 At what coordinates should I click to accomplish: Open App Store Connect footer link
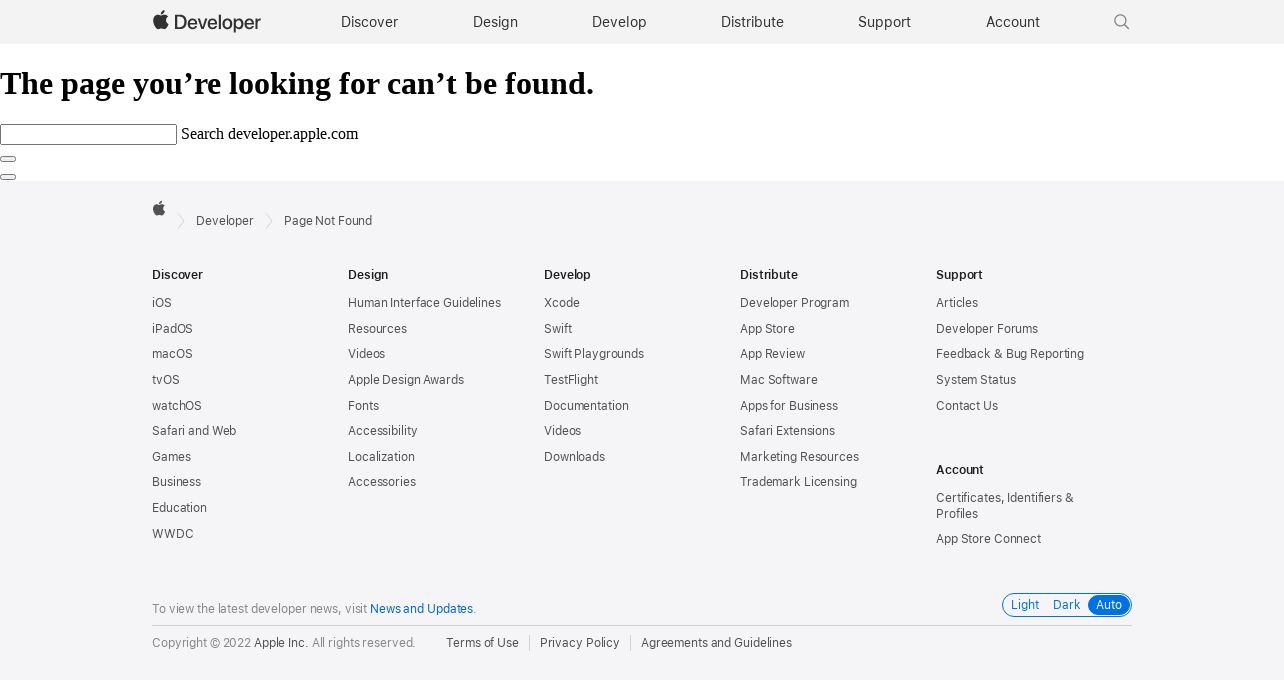pyautogui.click(x=988, y=539)
